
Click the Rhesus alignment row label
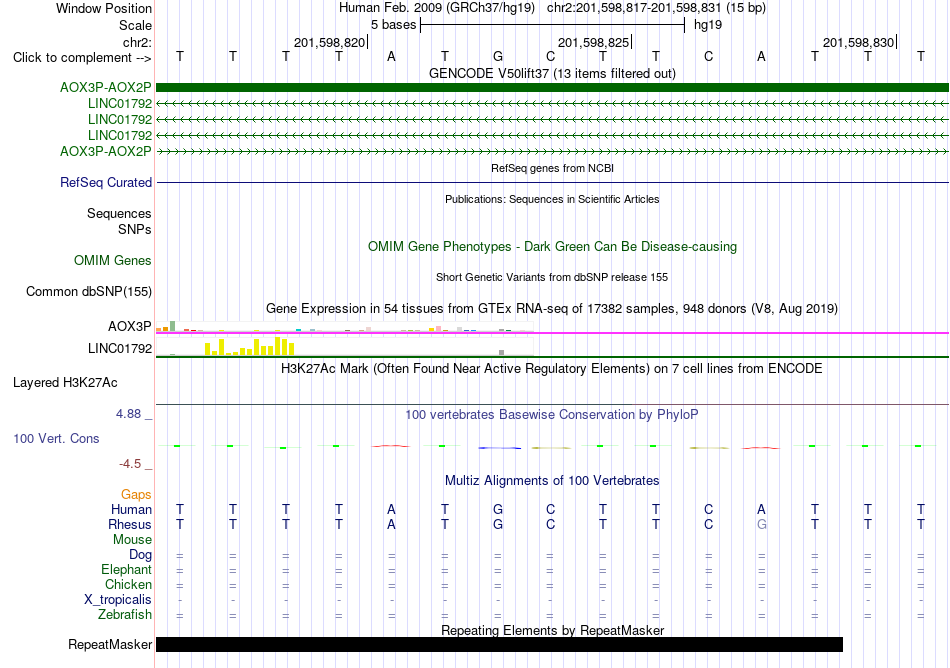coord(130,524)
